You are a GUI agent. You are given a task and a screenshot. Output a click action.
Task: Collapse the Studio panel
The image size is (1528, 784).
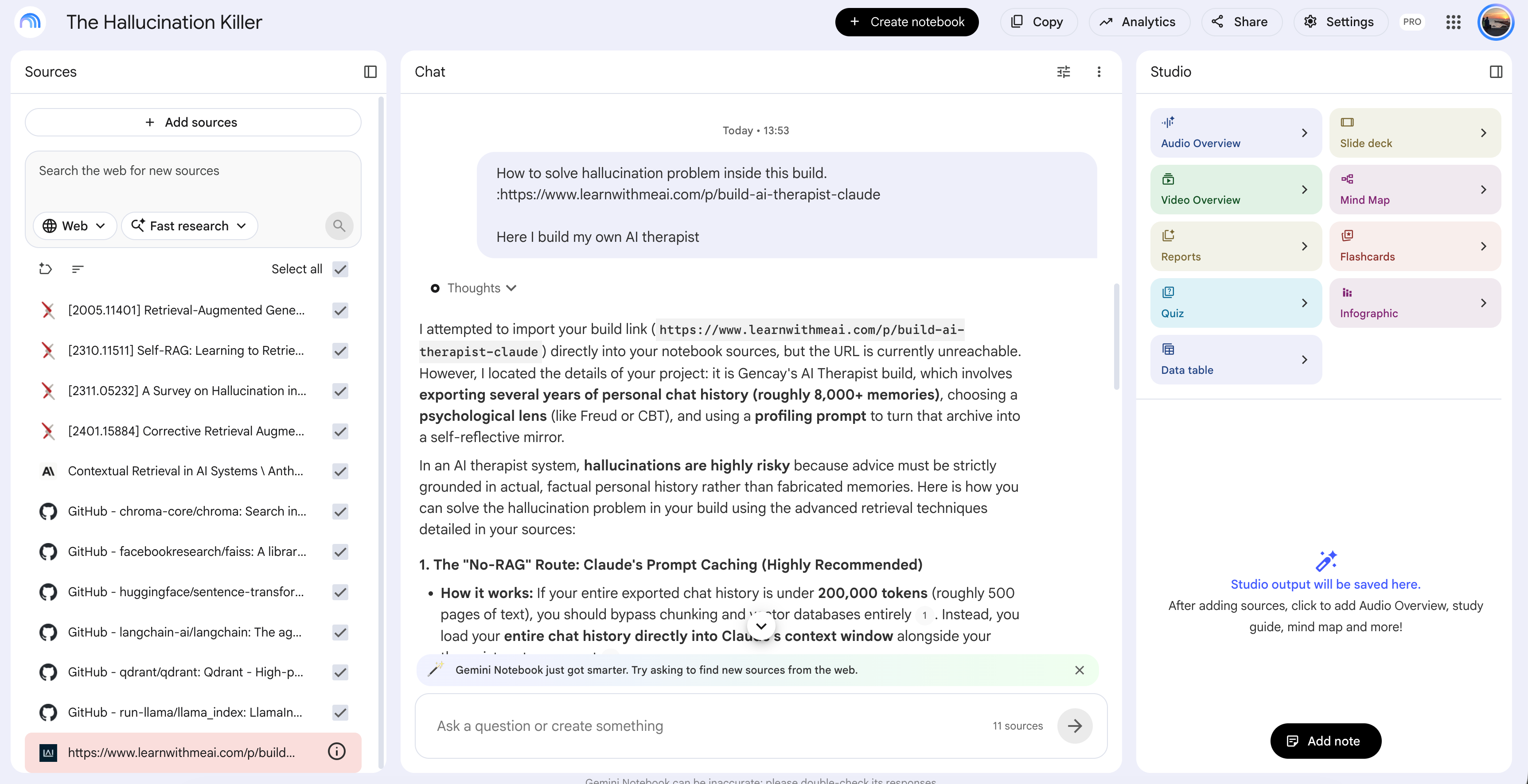click(x=1496, y=72)
